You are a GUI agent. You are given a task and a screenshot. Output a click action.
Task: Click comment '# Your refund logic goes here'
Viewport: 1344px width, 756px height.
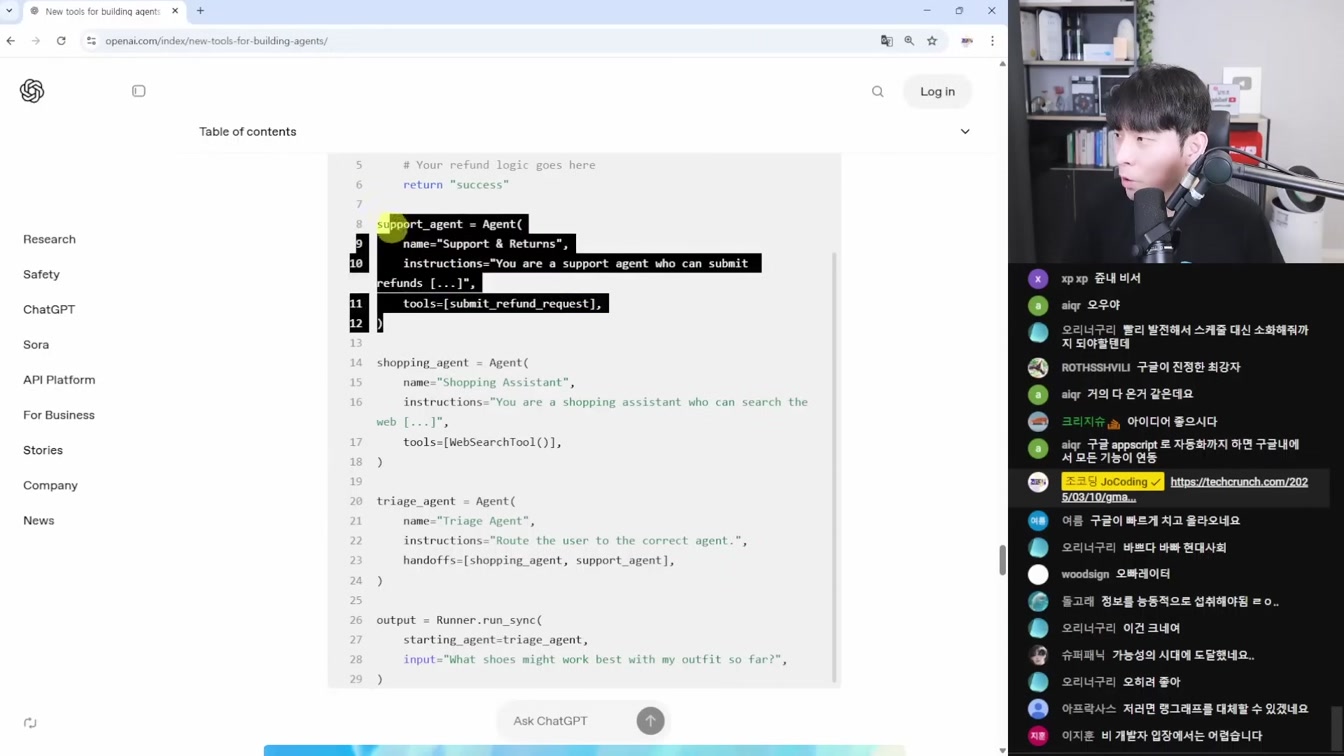coord(499,165)
